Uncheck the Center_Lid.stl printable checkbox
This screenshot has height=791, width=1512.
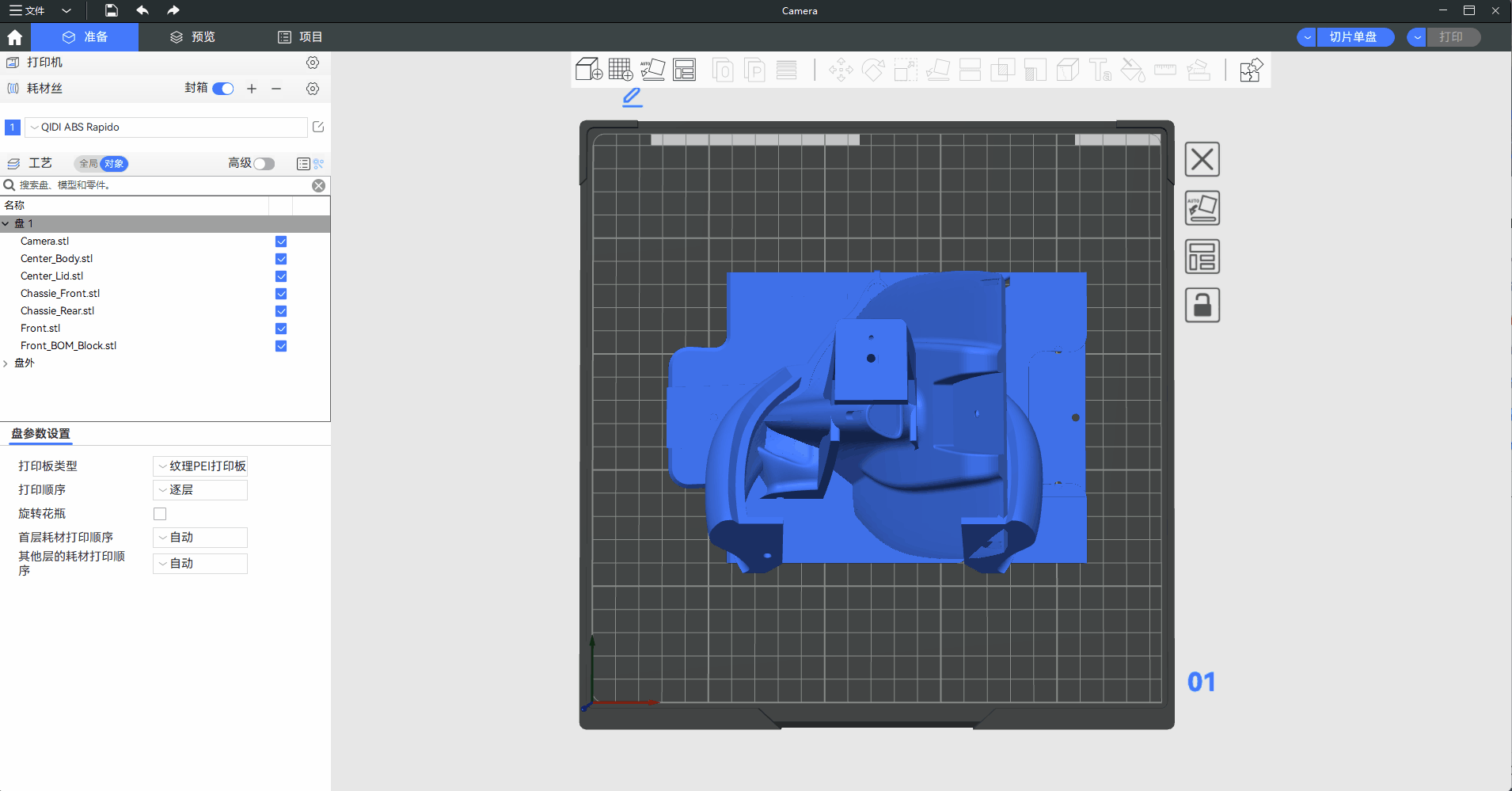pyautogui.click(x=281, y=276)
